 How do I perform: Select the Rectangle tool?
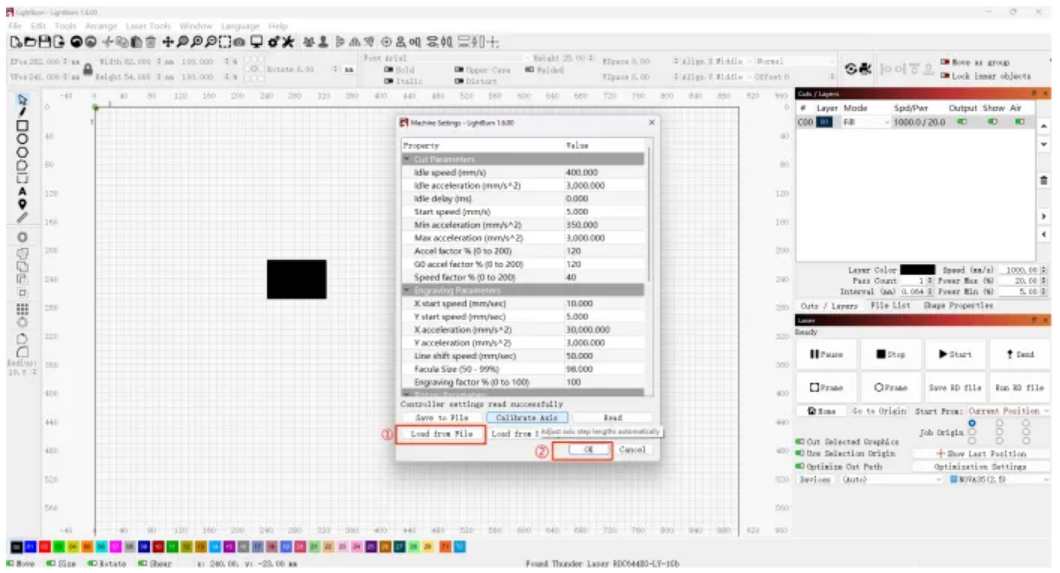22,126
